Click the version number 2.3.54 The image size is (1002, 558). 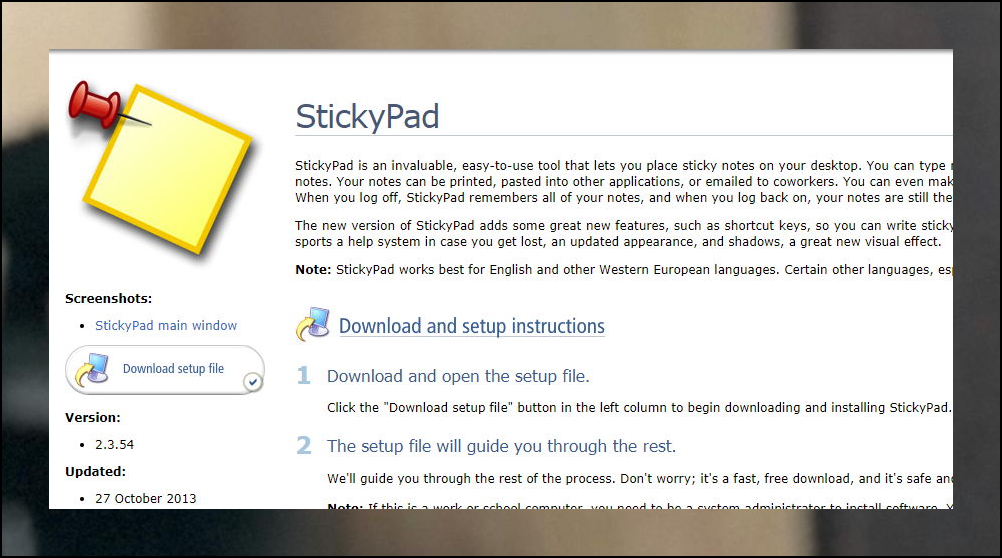pos(114,444)
